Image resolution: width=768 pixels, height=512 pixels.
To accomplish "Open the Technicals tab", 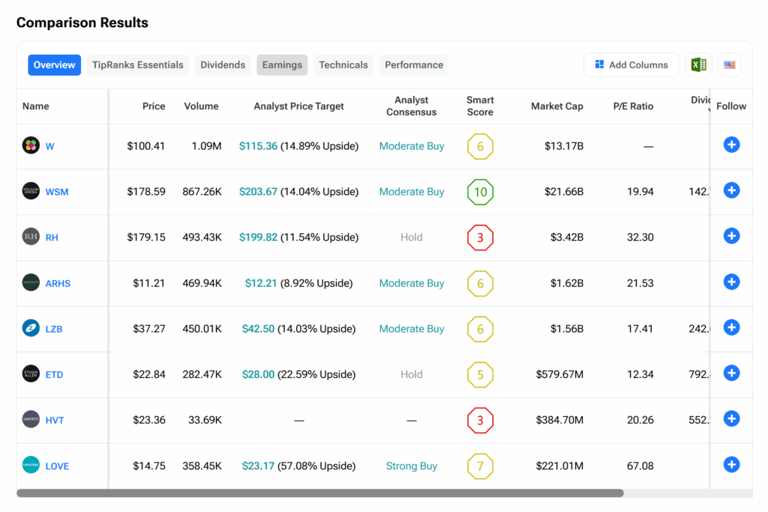I will (x=343, y=65).
